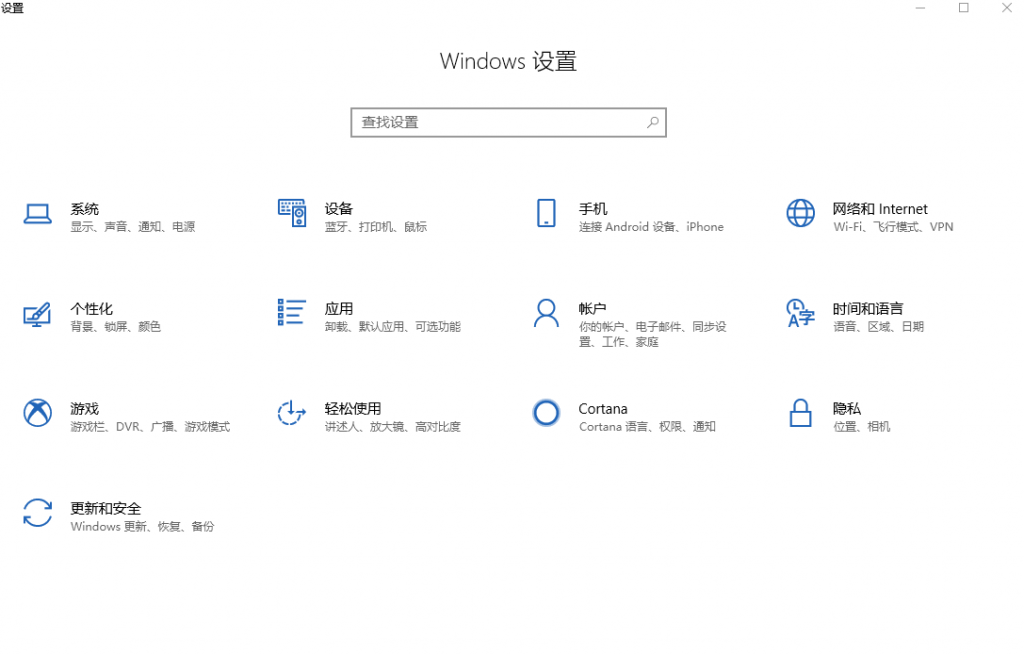Open the 个性化 paintbrush icon

click(x=37, y=314)
